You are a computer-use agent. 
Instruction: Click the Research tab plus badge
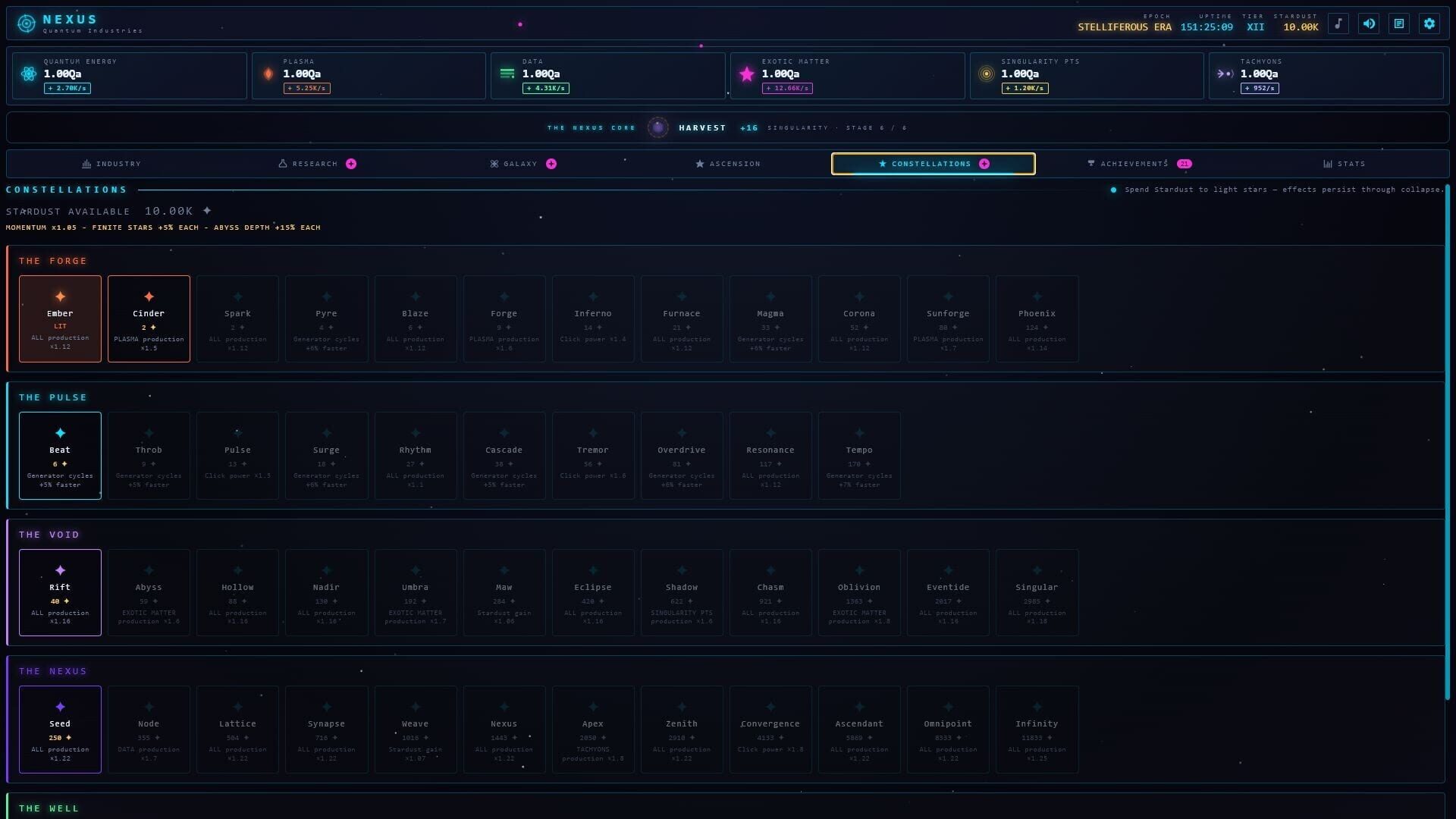tap(351, 164)
